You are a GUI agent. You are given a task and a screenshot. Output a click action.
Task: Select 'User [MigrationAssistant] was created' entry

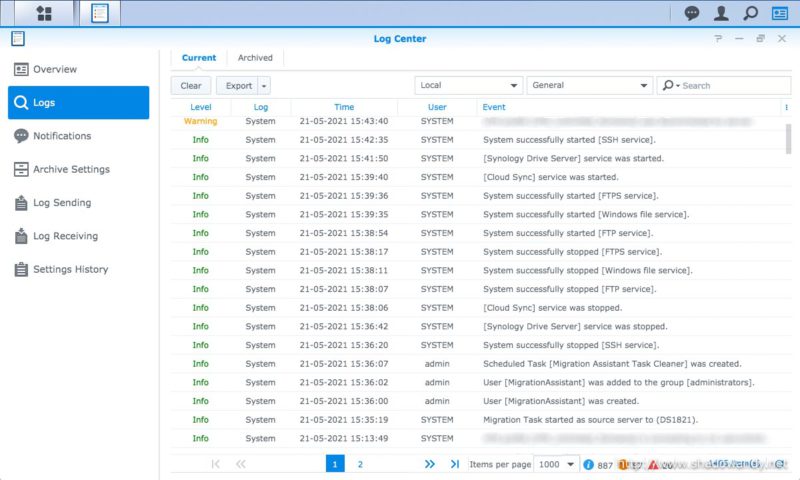point(479,401)
